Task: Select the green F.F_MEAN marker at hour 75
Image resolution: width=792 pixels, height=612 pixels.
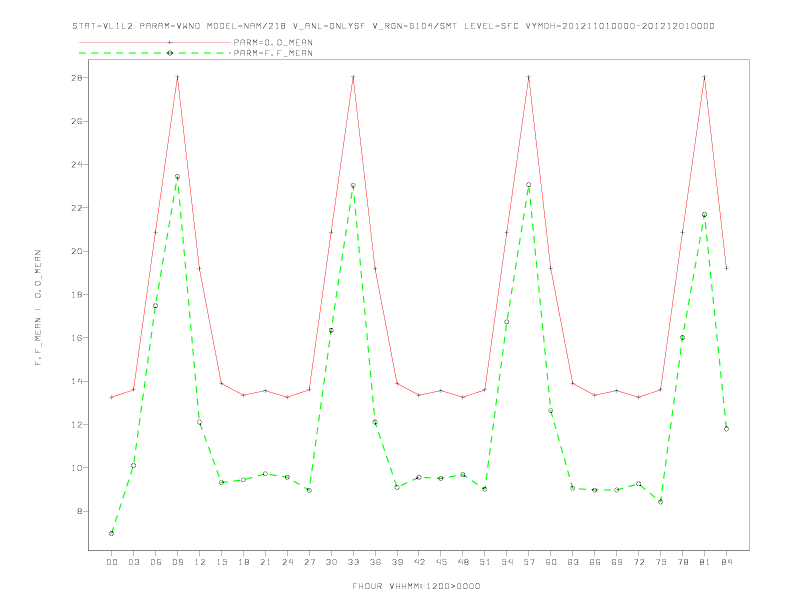Action: tap(661, 502)
